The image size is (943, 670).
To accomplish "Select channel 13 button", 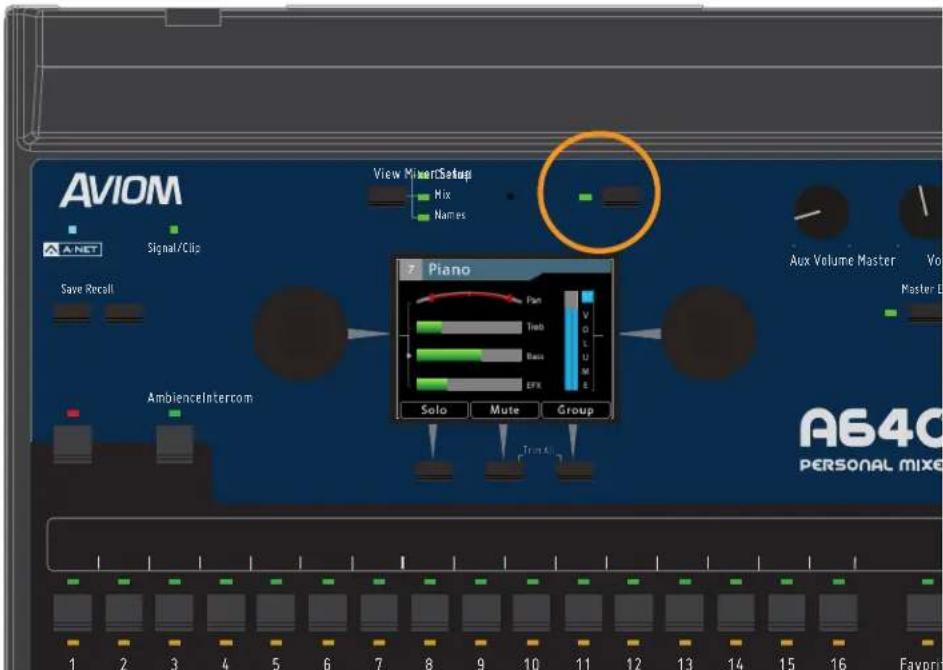I will pos(685,613).
